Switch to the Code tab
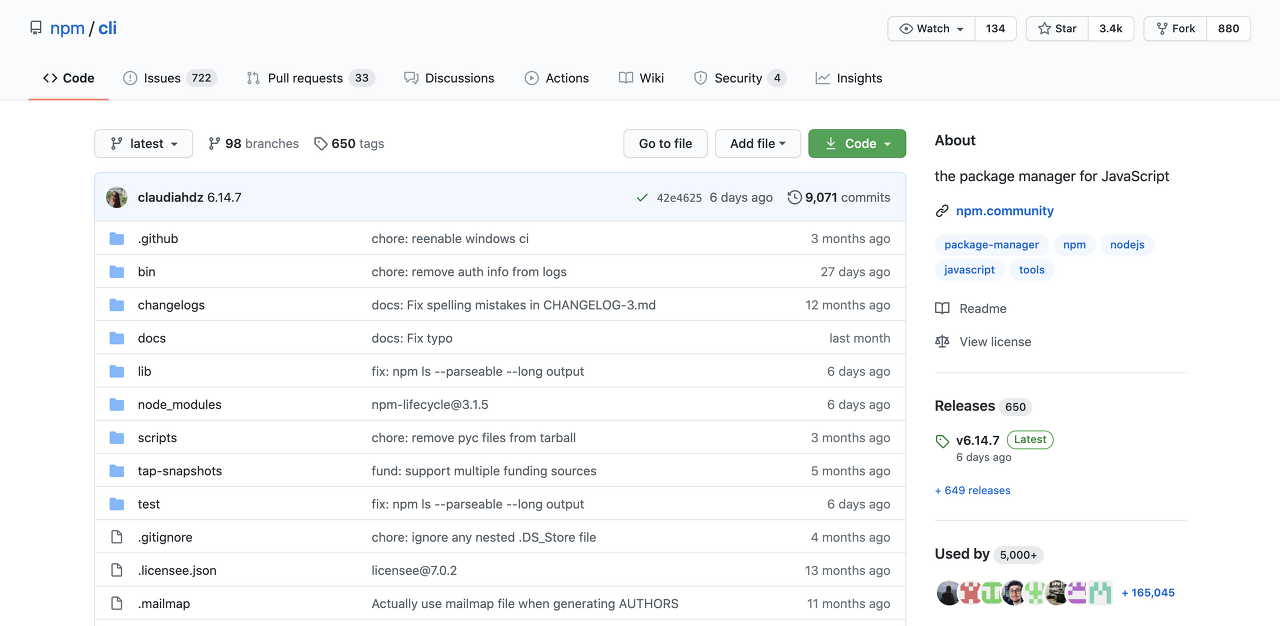 [69, 78]
